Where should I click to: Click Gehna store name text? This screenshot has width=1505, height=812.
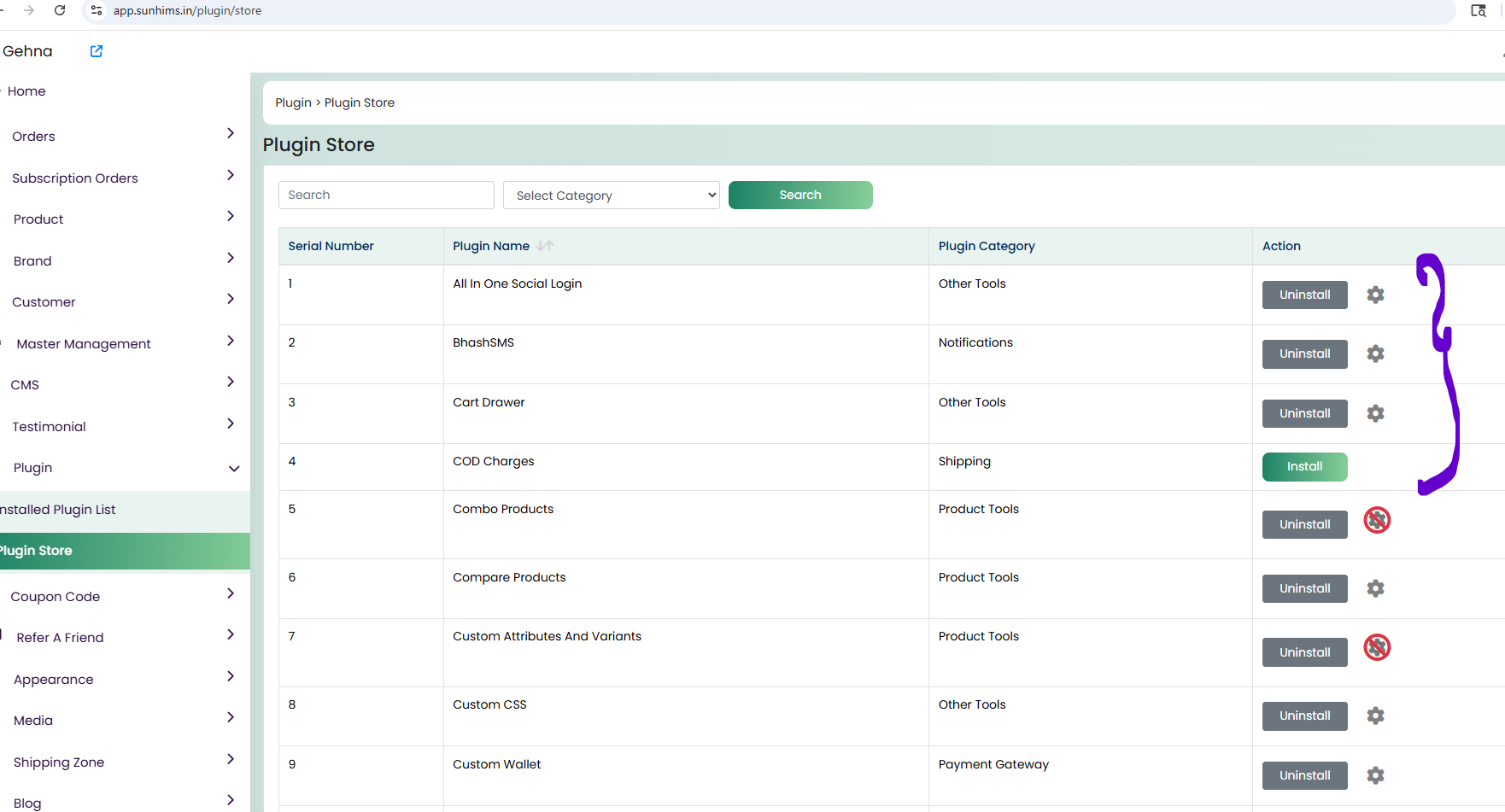coord(27,51)
